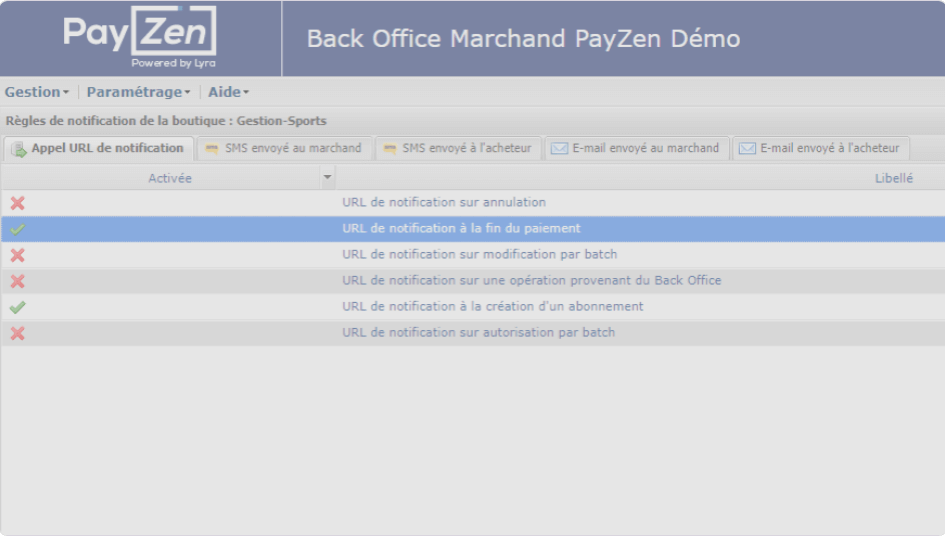Click green checkmark for fin du paiement
The image size is (945, 536).
coord(17,229)
